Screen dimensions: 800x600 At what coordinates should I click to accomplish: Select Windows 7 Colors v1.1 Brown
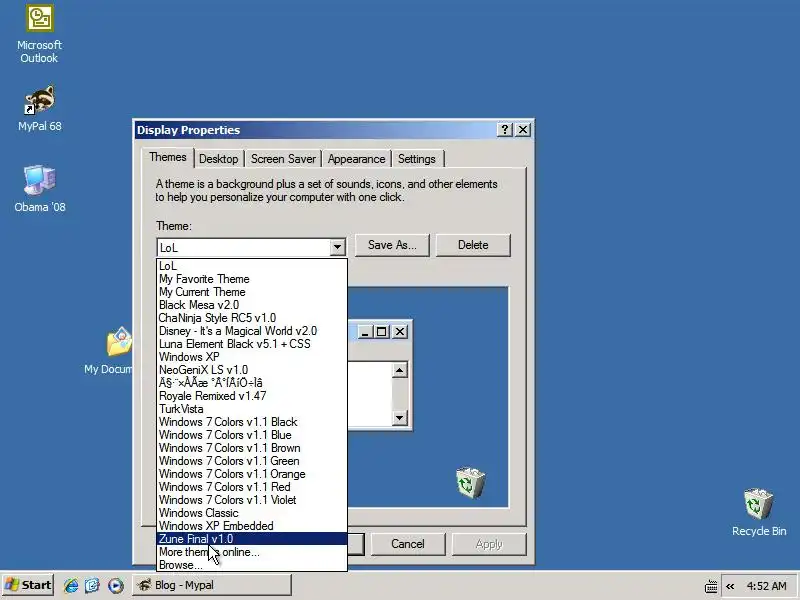coord(252,448)
